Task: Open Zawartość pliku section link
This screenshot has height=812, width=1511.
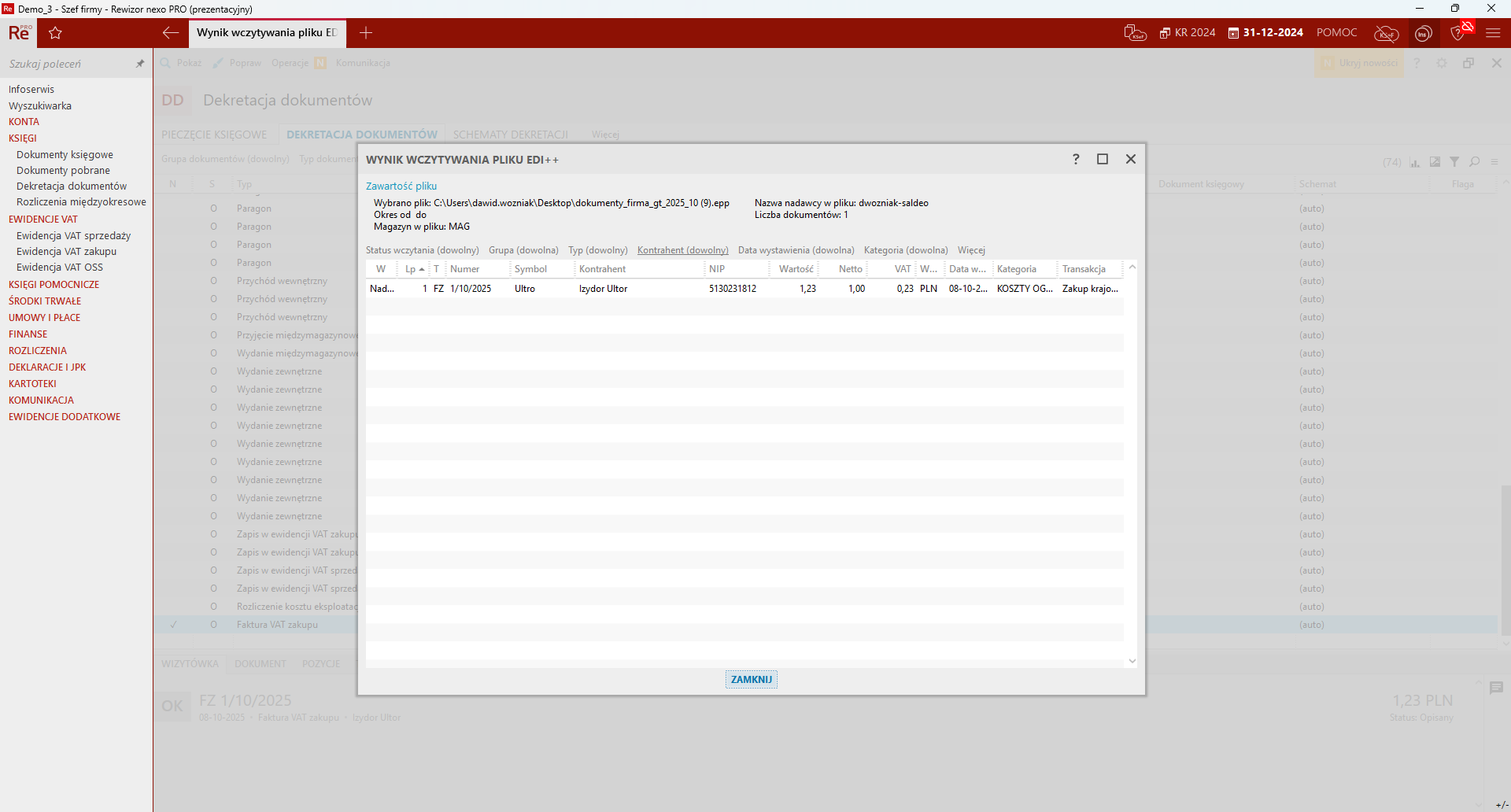Action: [401, 186]
